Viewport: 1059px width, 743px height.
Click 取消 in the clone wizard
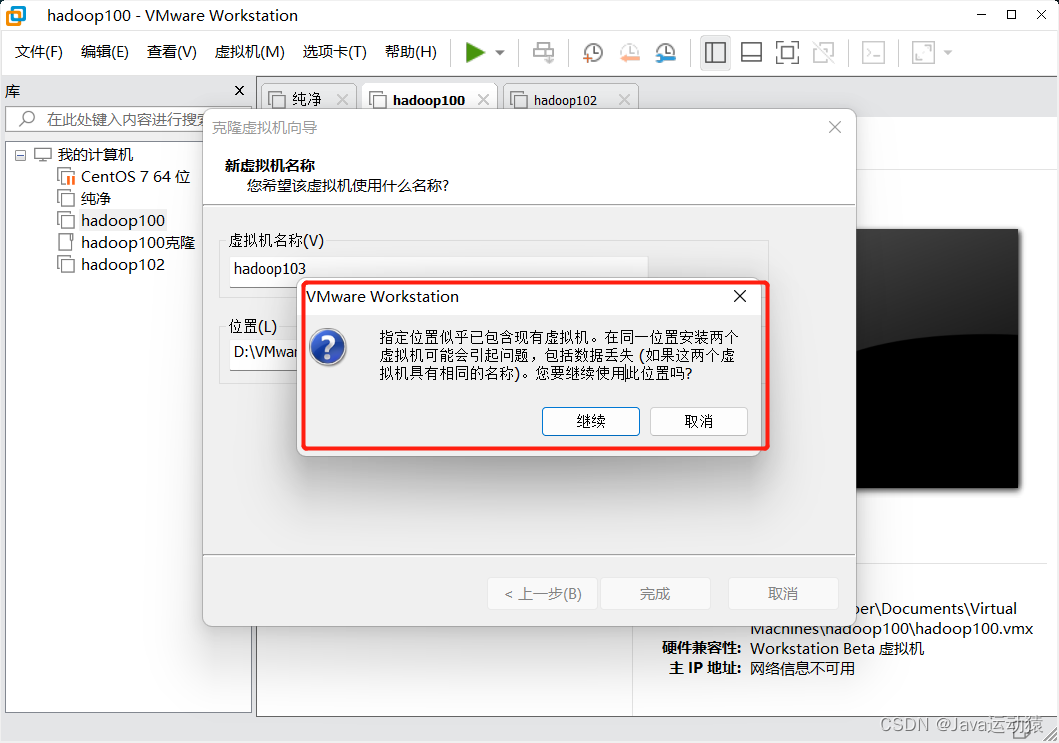click(783, 594)
